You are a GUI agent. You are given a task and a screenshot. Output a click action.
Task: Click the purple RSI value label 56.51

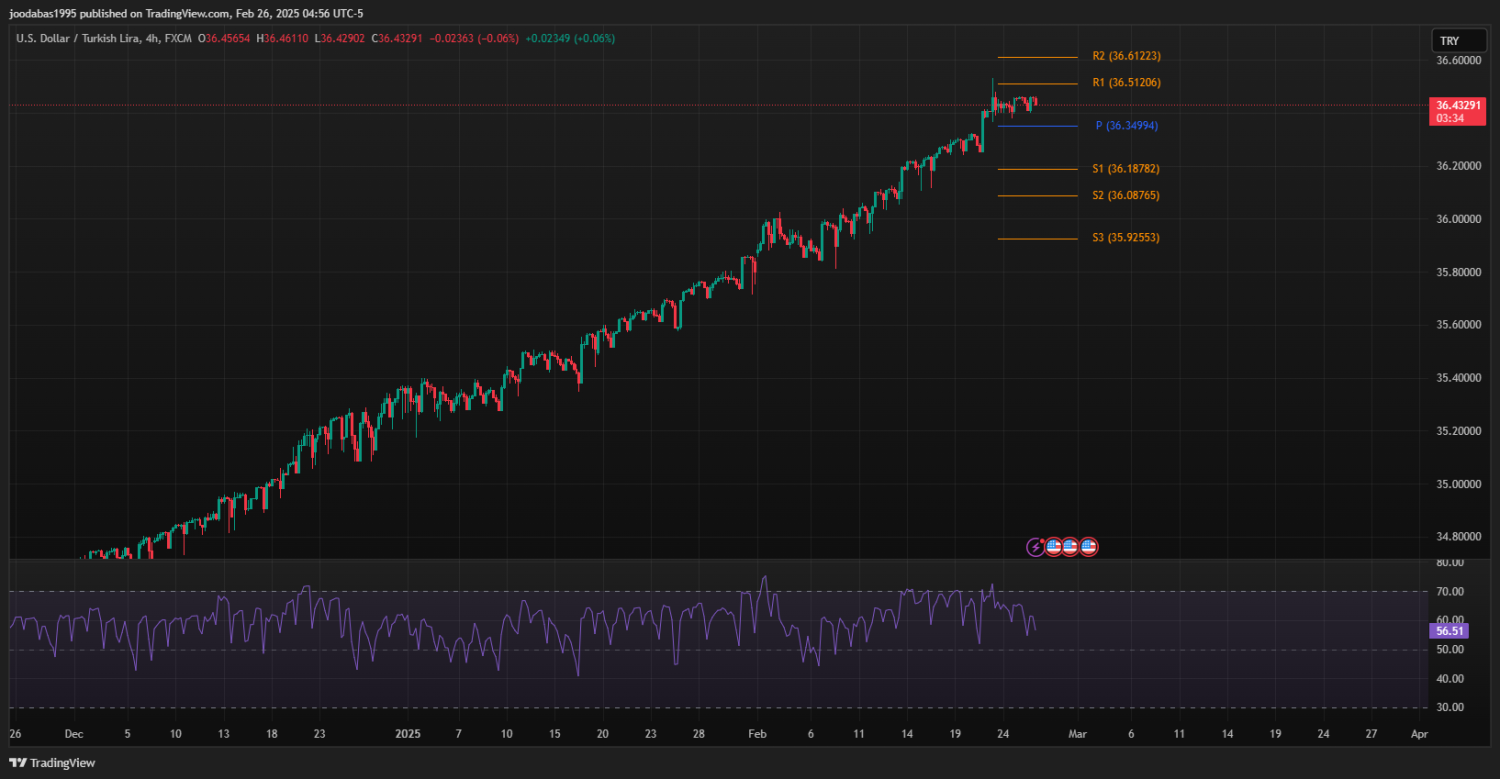click(x=1449, y=631)
